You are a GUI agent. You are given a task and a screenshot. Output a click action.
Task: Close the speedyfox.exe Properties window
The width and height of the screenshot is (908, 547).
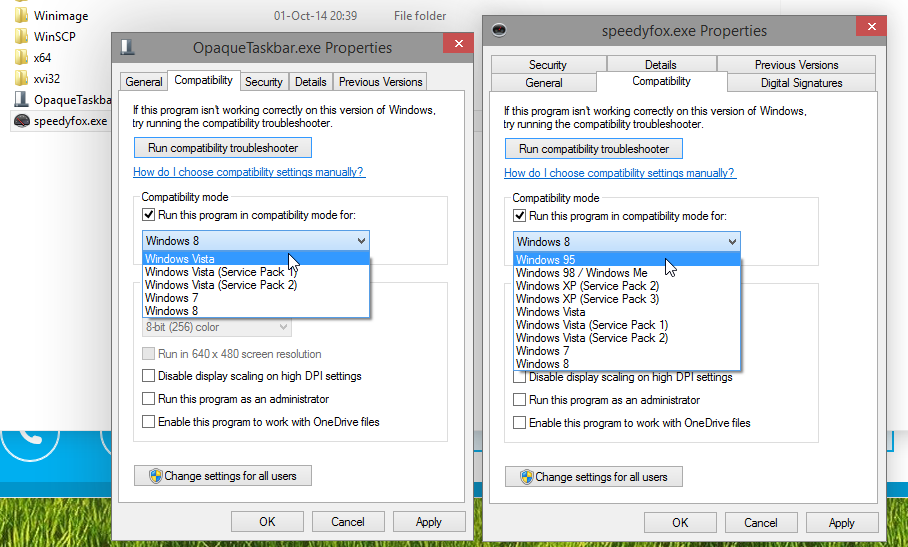(x=872, y=26)
